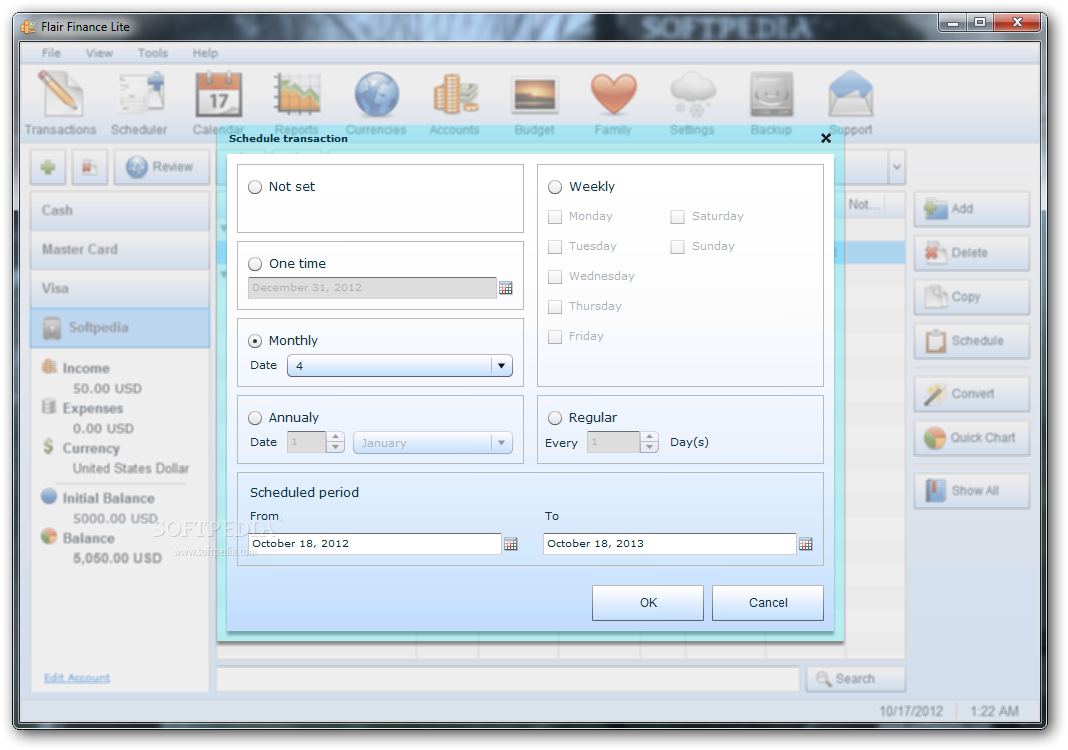Screen dimensions: 1068x750
Task: Select the Regular radio option
Action: (x=555, y=418)
